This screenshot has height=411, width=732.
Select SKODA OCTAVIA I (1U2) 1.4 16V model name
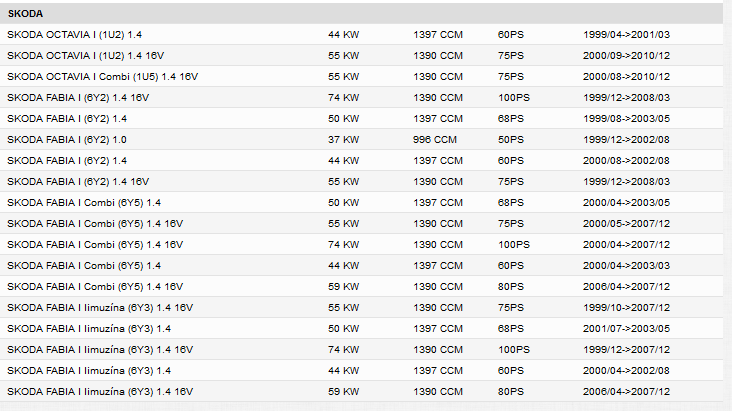tap(85, 56)
